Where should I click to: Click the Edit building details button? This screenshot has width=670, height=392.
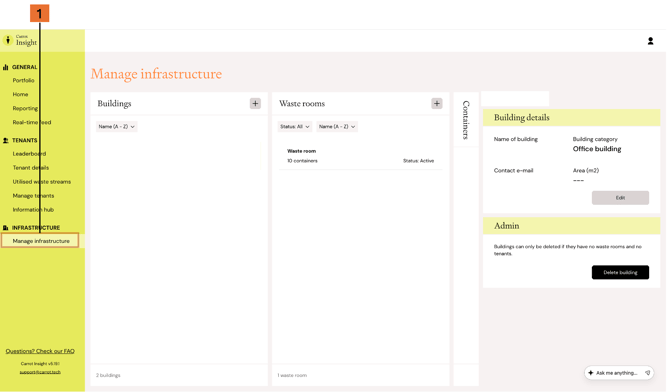point(620,198)
